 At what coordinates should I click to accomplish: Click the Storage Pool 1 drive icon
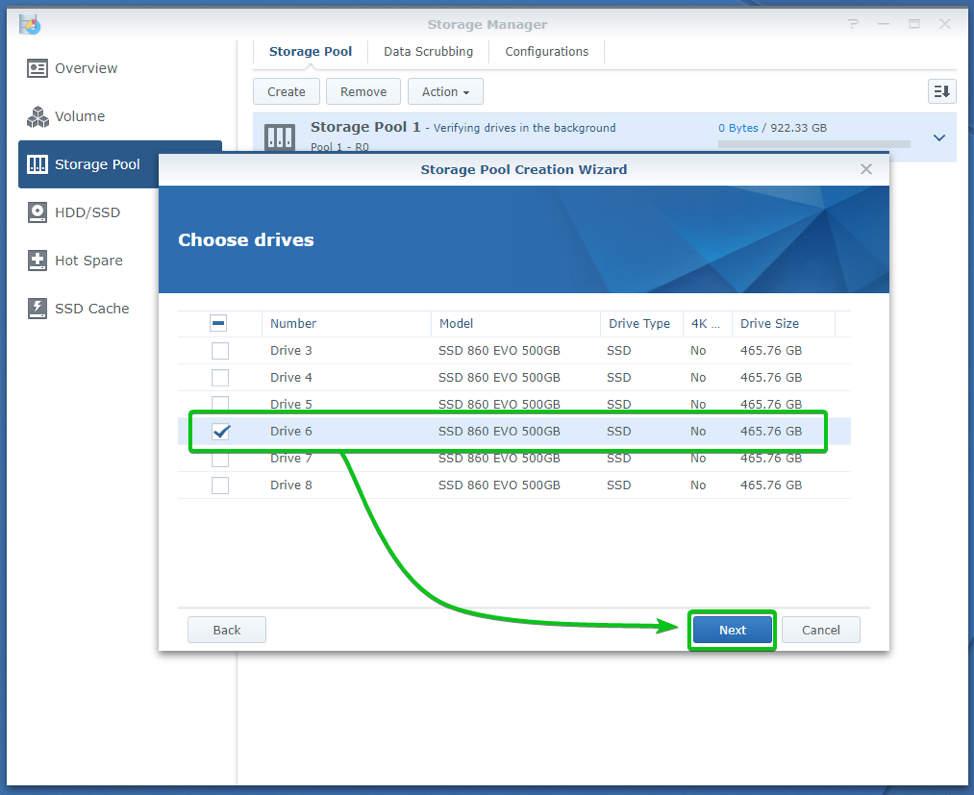tap(279, 138)
